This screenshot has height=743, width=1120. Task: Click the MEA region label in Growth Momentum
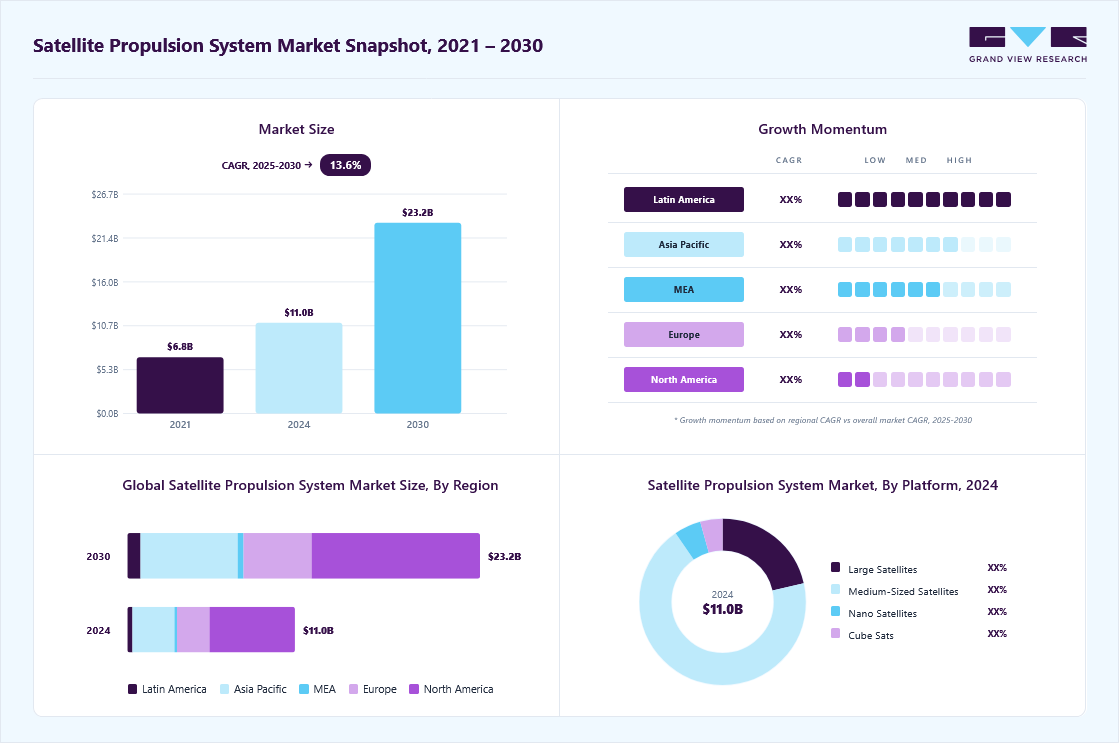coord(684,289)
